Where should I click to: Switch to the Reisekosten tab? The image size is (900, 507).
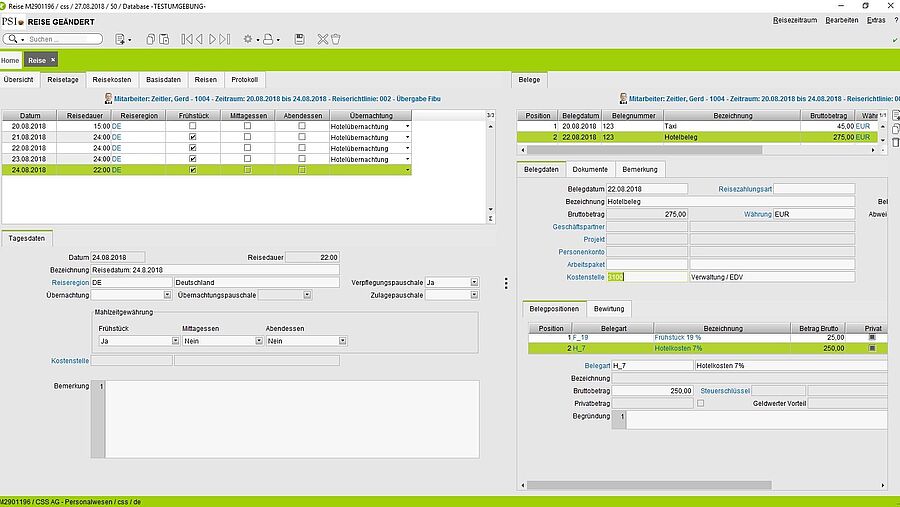coord(112,79)
